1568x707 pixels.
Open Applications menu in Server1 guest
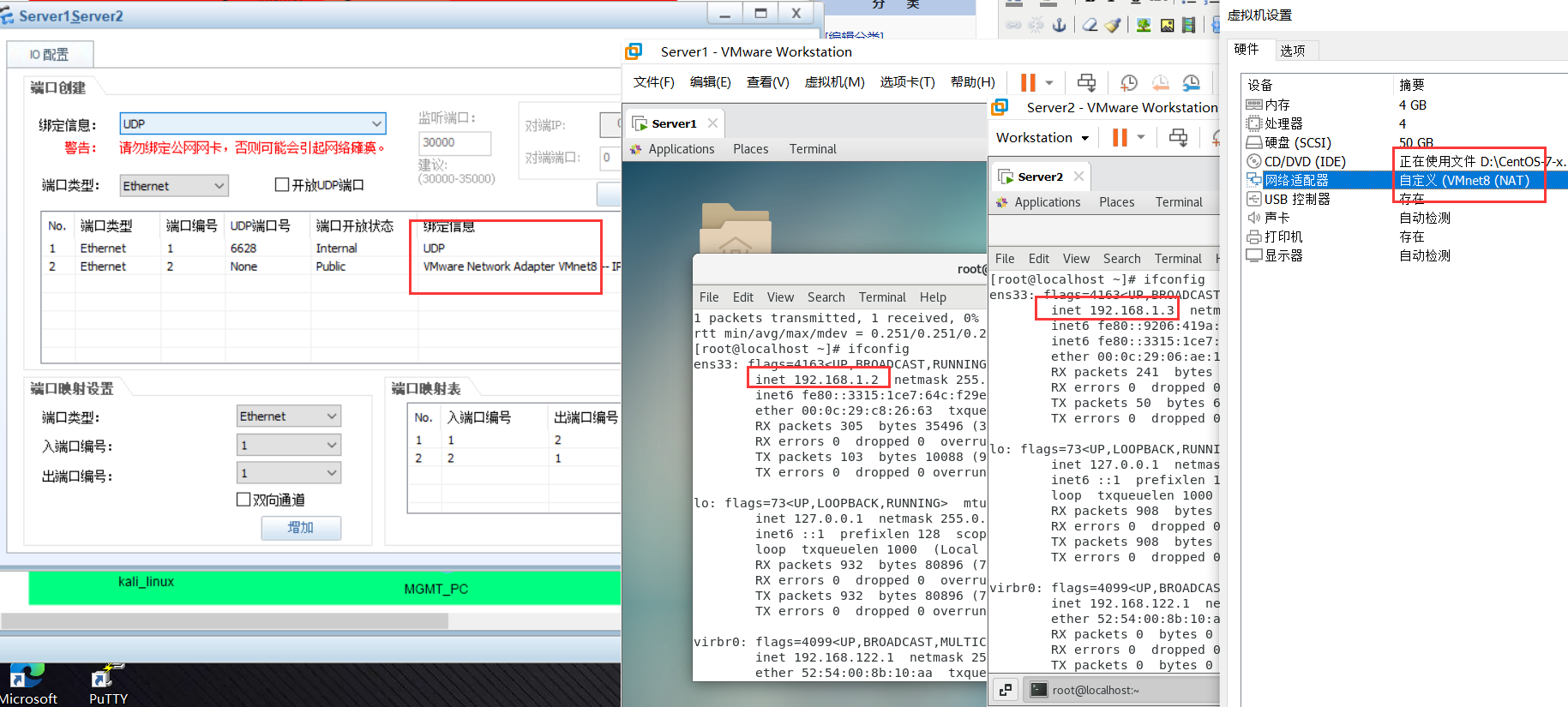[681, 149]
